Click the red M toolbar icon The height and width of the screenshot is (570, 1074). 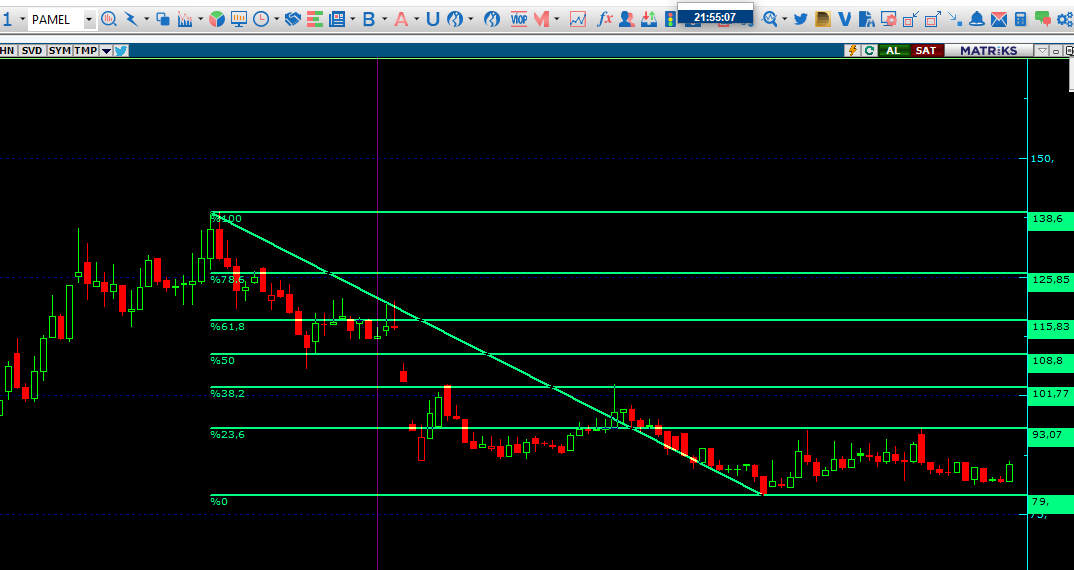(541, 19)
